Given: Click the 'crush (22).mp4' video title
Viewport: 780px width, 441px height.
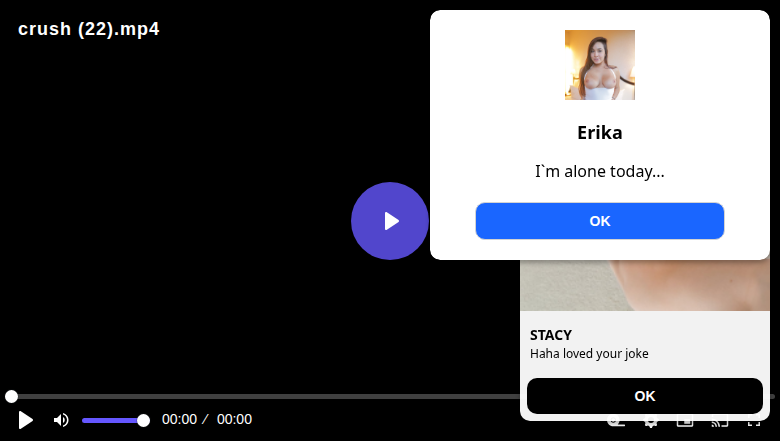Looking at the screenshot, I should coord(89,29).
